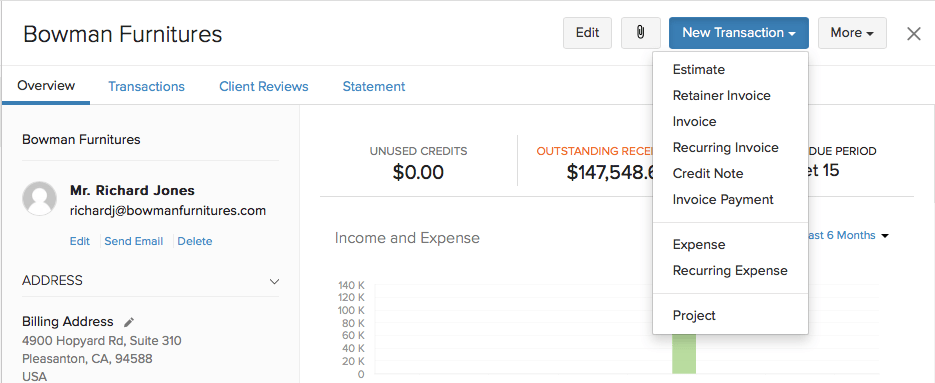935x383 pixels.
Task: Click Richard Jones's avatar picture
Action: [x=39, y=199]
